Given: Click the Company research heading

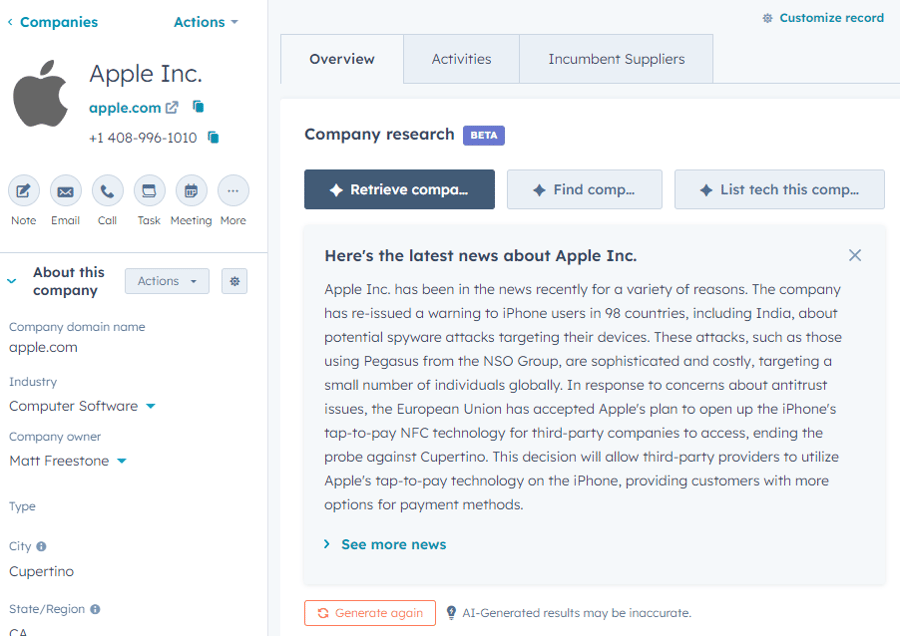Looking at the screenshot, I should [379, 134].
